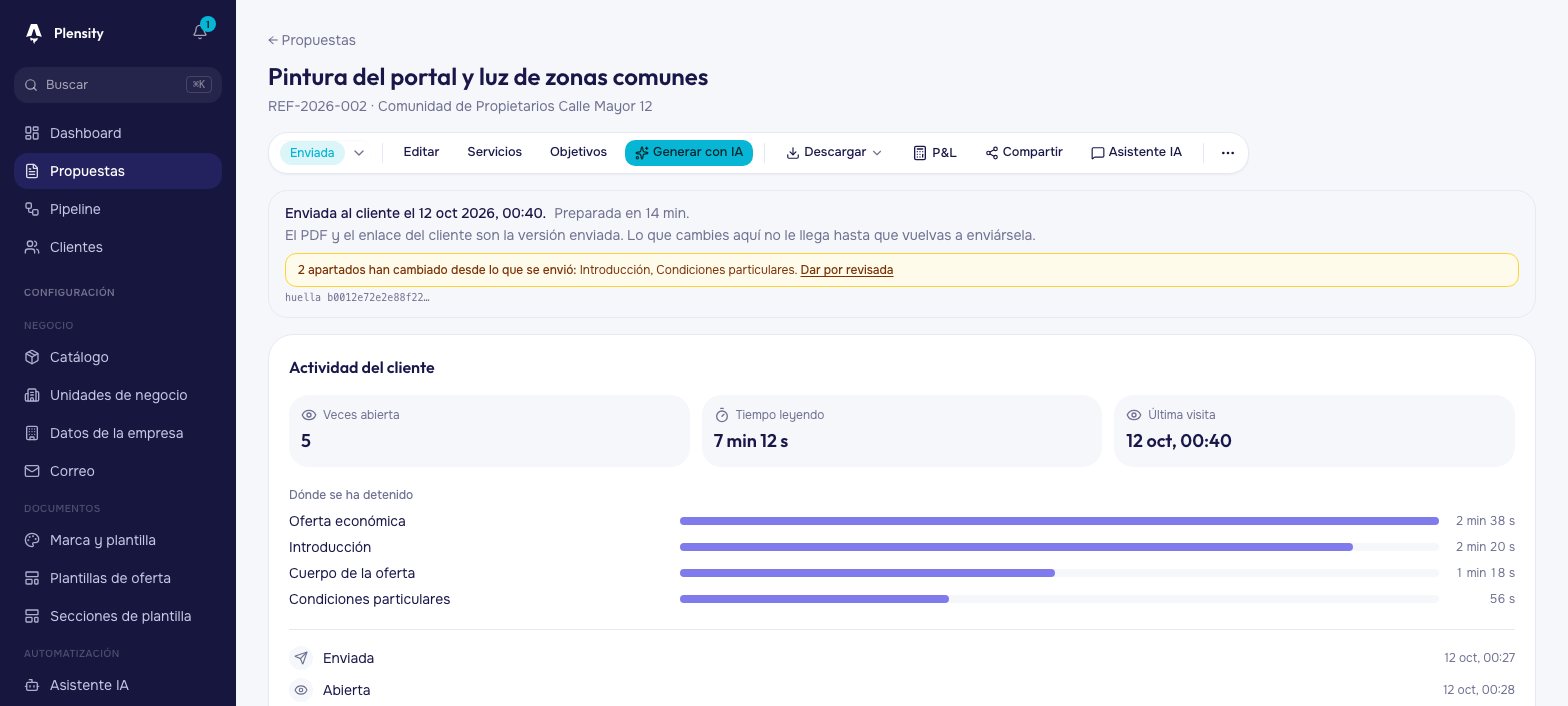Open Correo settings

(118, 471)
